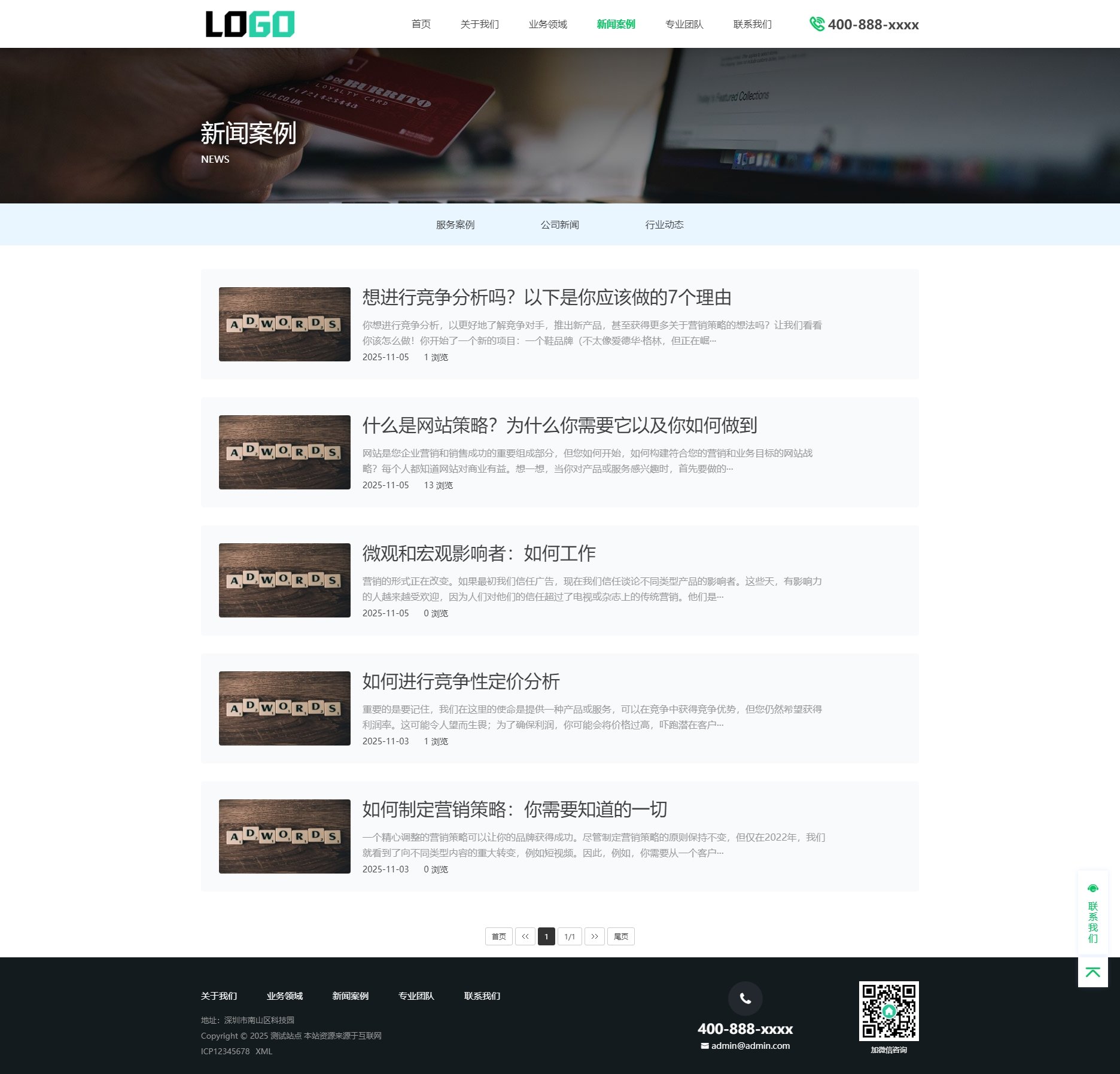1120x1074 pixels.
Task: Open the article 如何进行竞争性定价分析
Action: click(x=461, y=681)
